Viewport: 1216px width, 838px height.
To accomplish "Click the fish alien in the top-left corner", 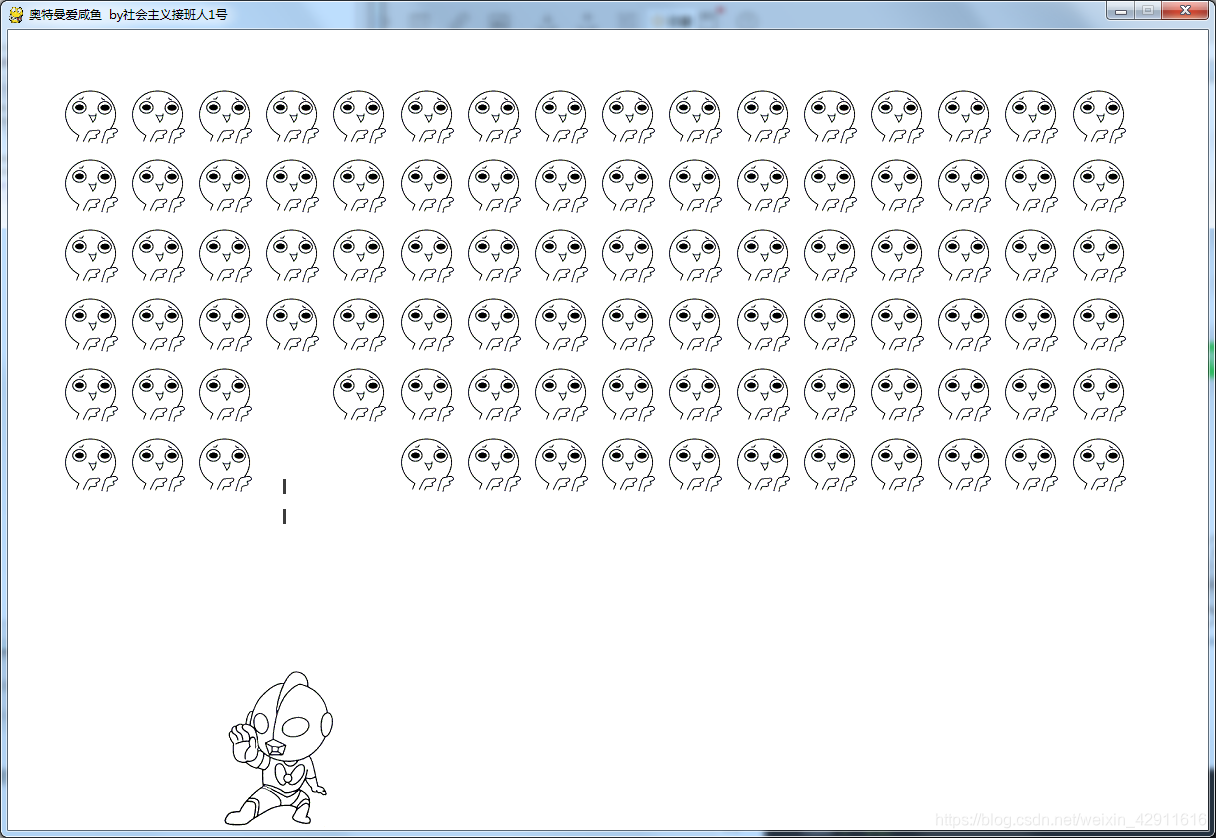I will [x=91, y=117].
